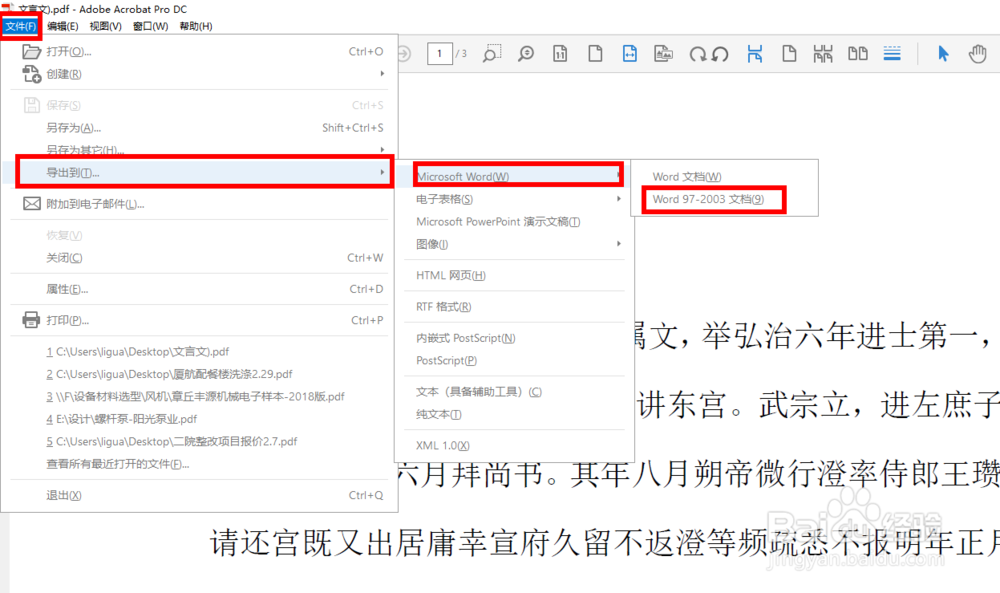Choose 另存为(A)... menu entry
Screen dimensions: 1000x593
click(200, 128)
